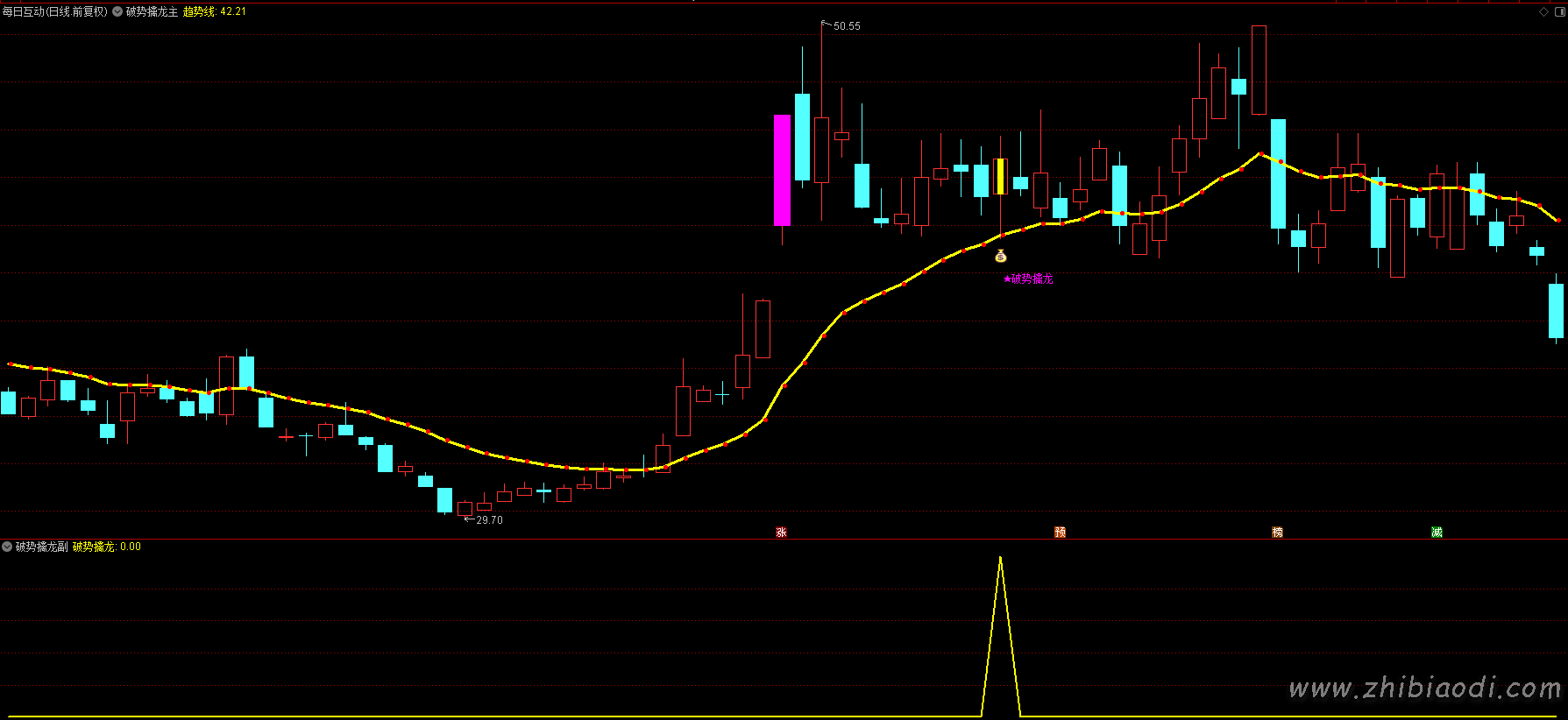The image size is (1568, 720).
Task: Click the money bag signal icon
Action: coord(1000,256)
